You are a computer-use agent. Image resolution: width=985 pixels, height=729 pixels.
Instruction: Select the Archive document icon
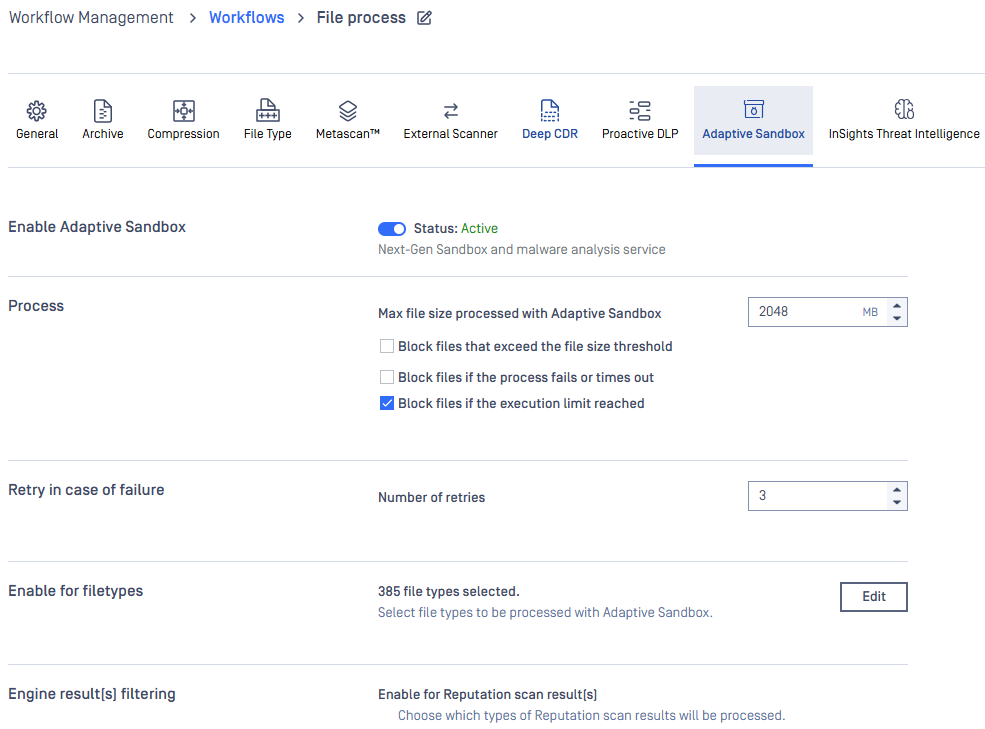[x=102, y=111]
